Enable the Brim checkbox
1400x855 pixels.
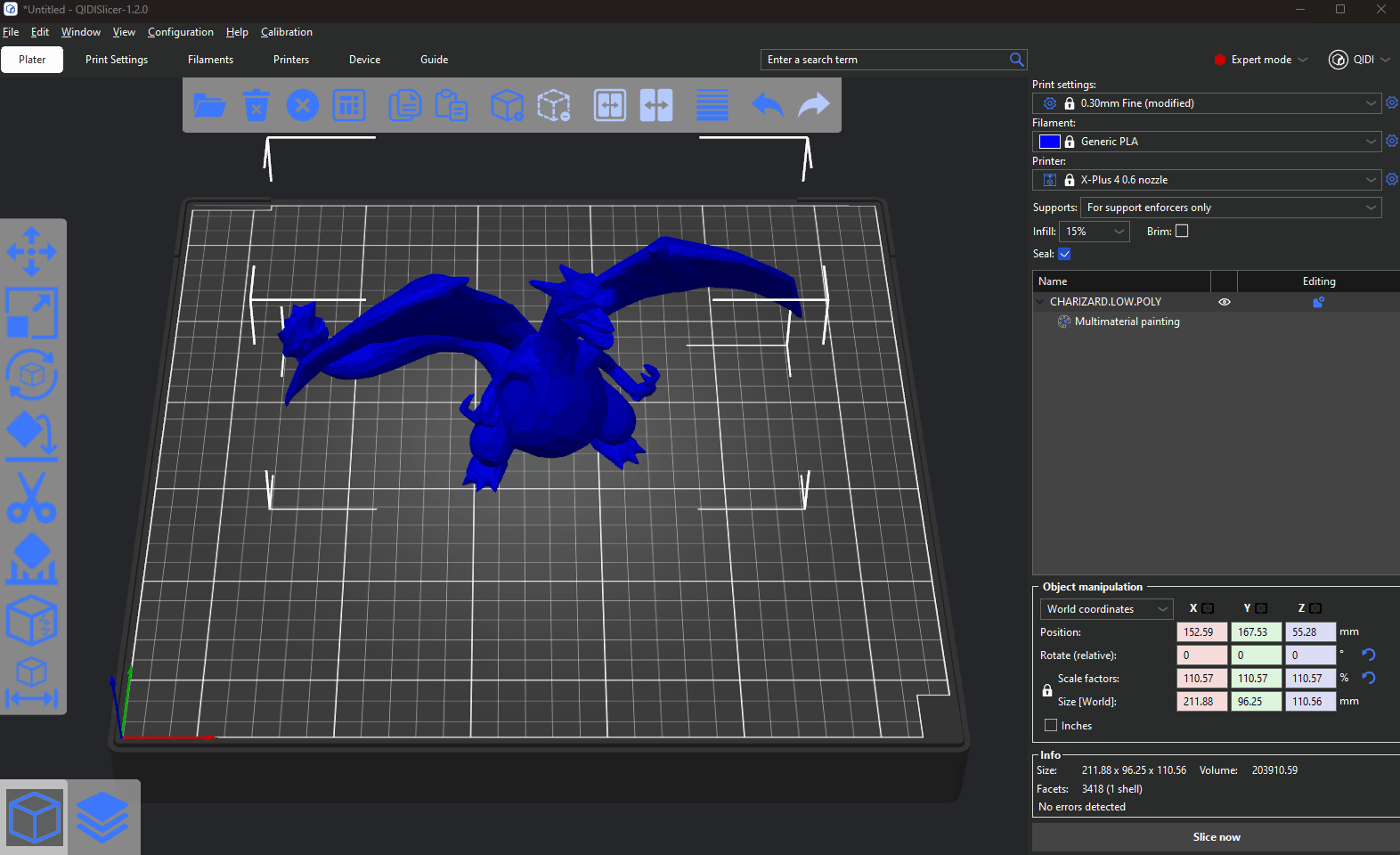[1182, 231]
